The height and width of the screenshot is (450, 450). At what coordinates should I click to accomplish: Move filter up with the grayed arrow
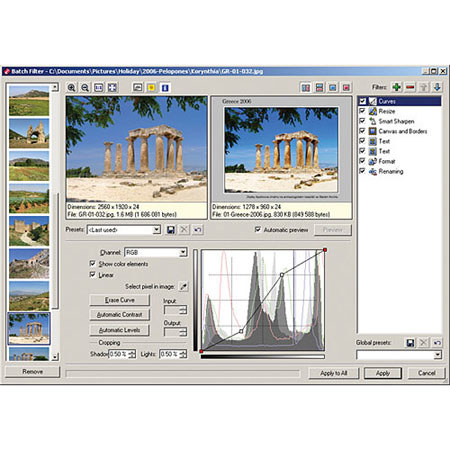pos(424,87)
